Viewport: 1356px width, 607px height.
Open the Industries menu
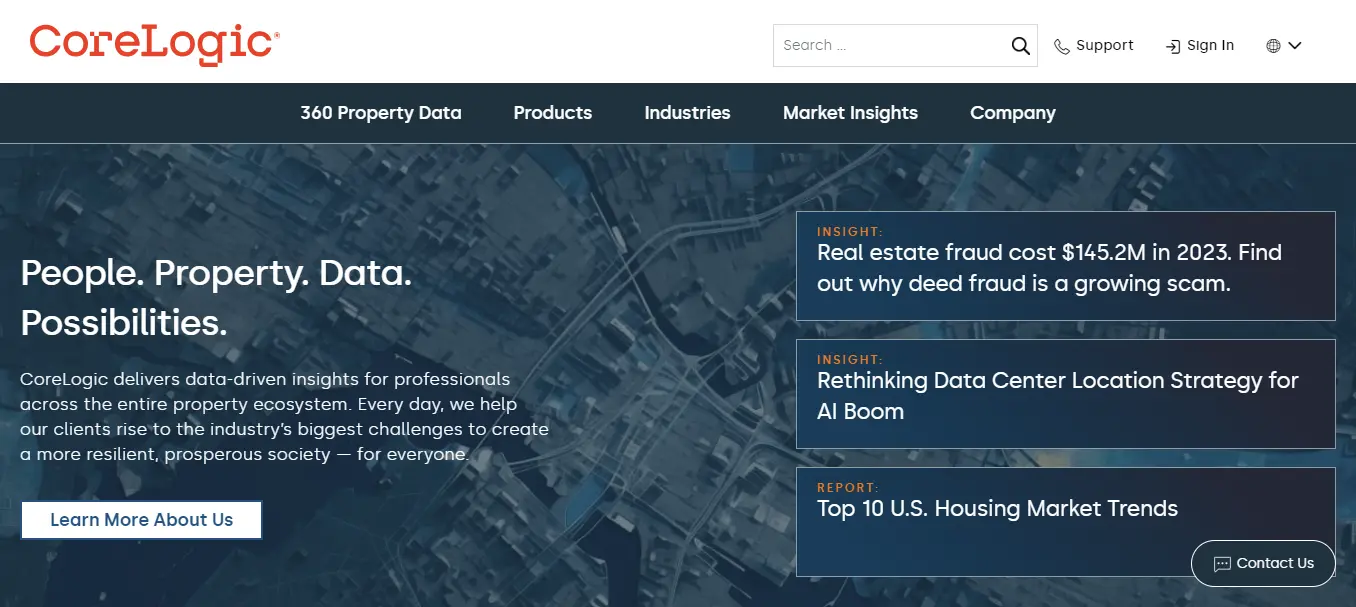pos(687,113)
